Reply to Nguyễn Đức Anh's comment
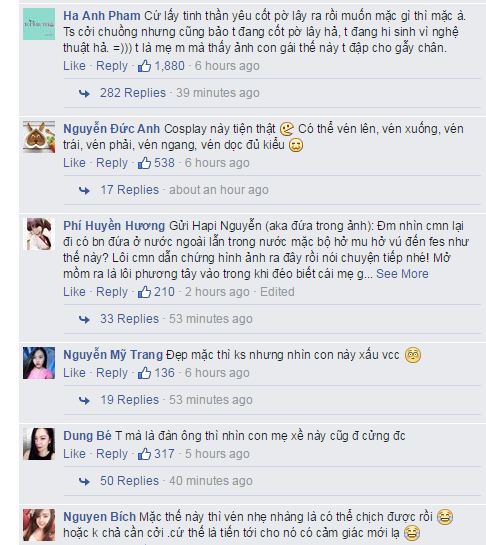Image resolution: width=486 pixels, height=545 pixels. [112, 162]
